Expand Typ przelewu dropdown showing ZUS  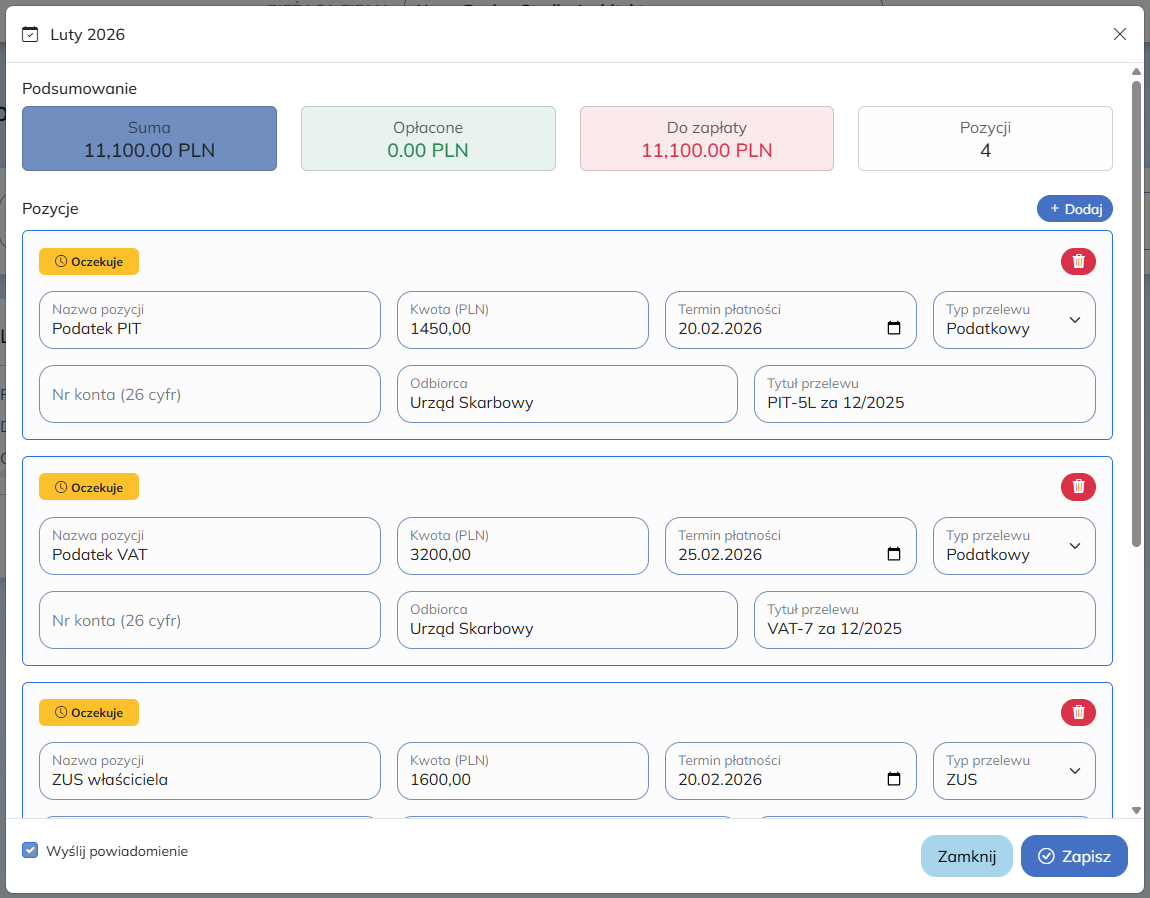coord(1014,771)
